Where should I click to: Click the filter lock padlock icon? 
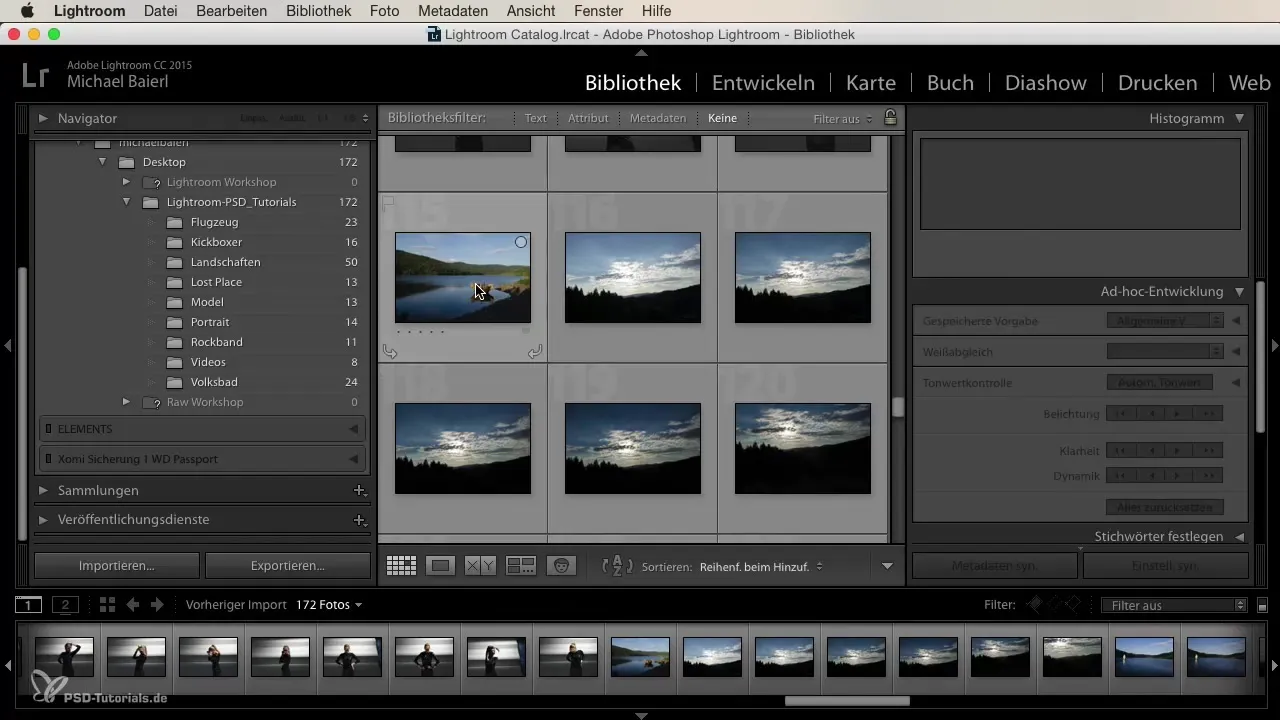tap(890, 118)
